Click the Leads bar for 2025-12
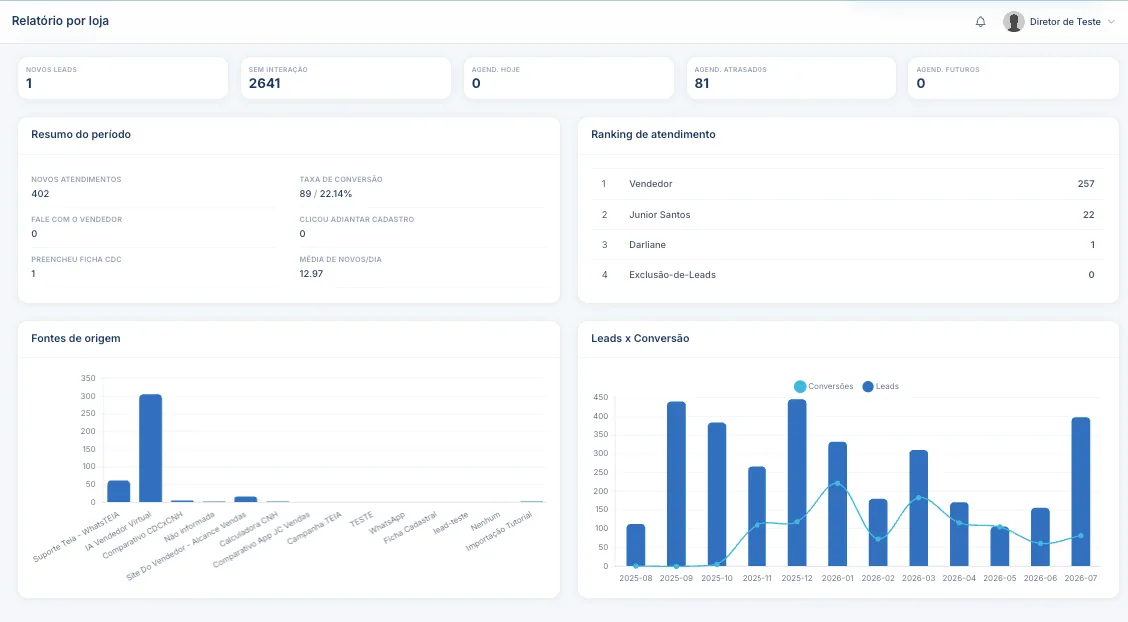This screenshot has width=1128, height=622. 797,482
